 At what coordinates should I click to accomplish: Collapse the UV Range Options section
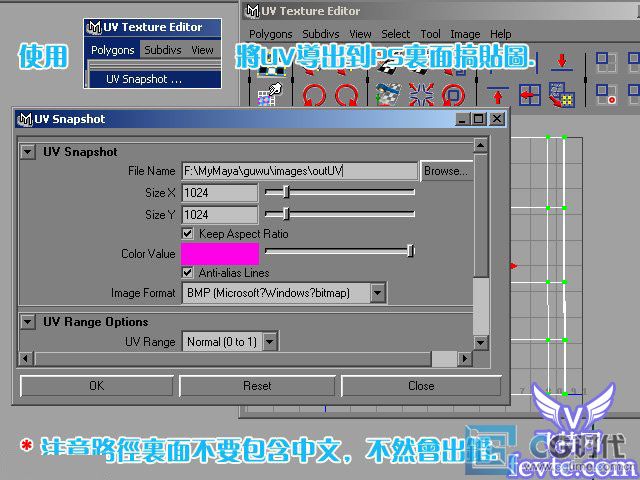point(28,322)
